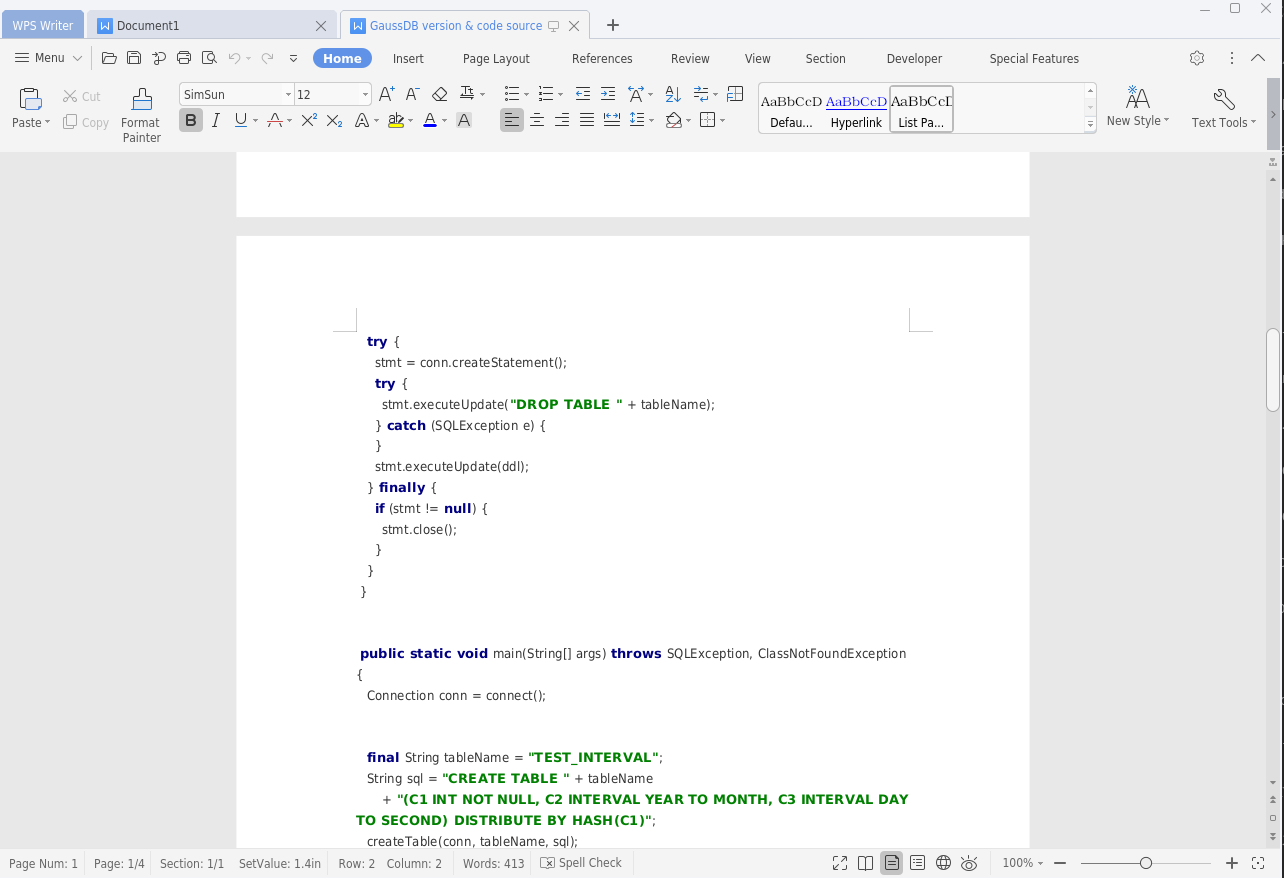Image resolution: width=1284 pixels, height=878 pixels.
Task: Open the Page Layout ribbon tab
Action: (x=496, y=58)
